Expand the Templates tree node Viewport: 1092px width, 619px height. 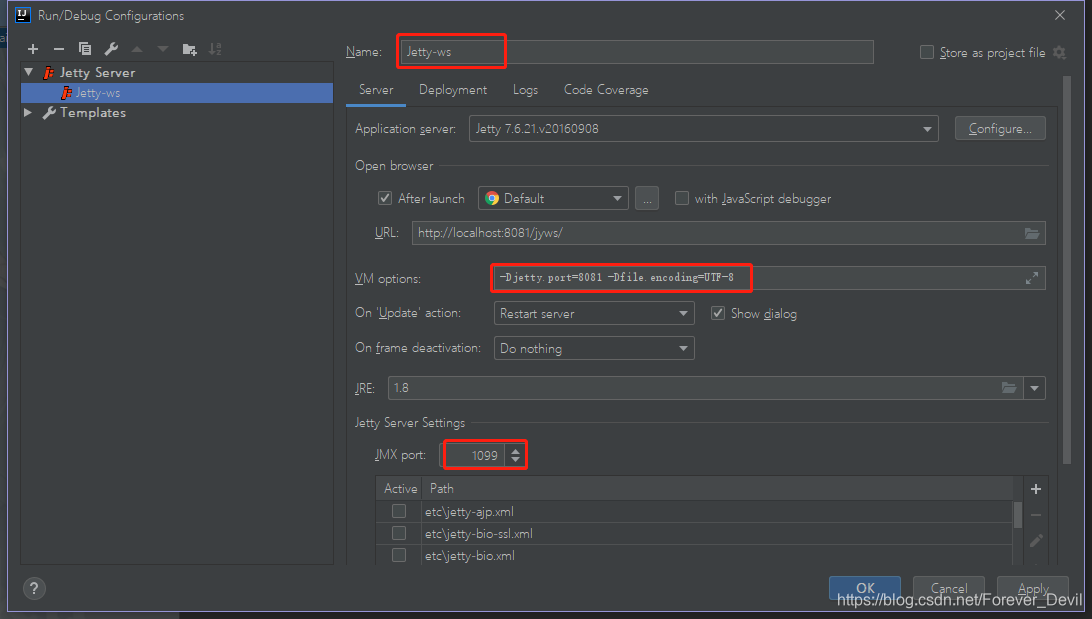pyautogui.click(x=29, y=112)
